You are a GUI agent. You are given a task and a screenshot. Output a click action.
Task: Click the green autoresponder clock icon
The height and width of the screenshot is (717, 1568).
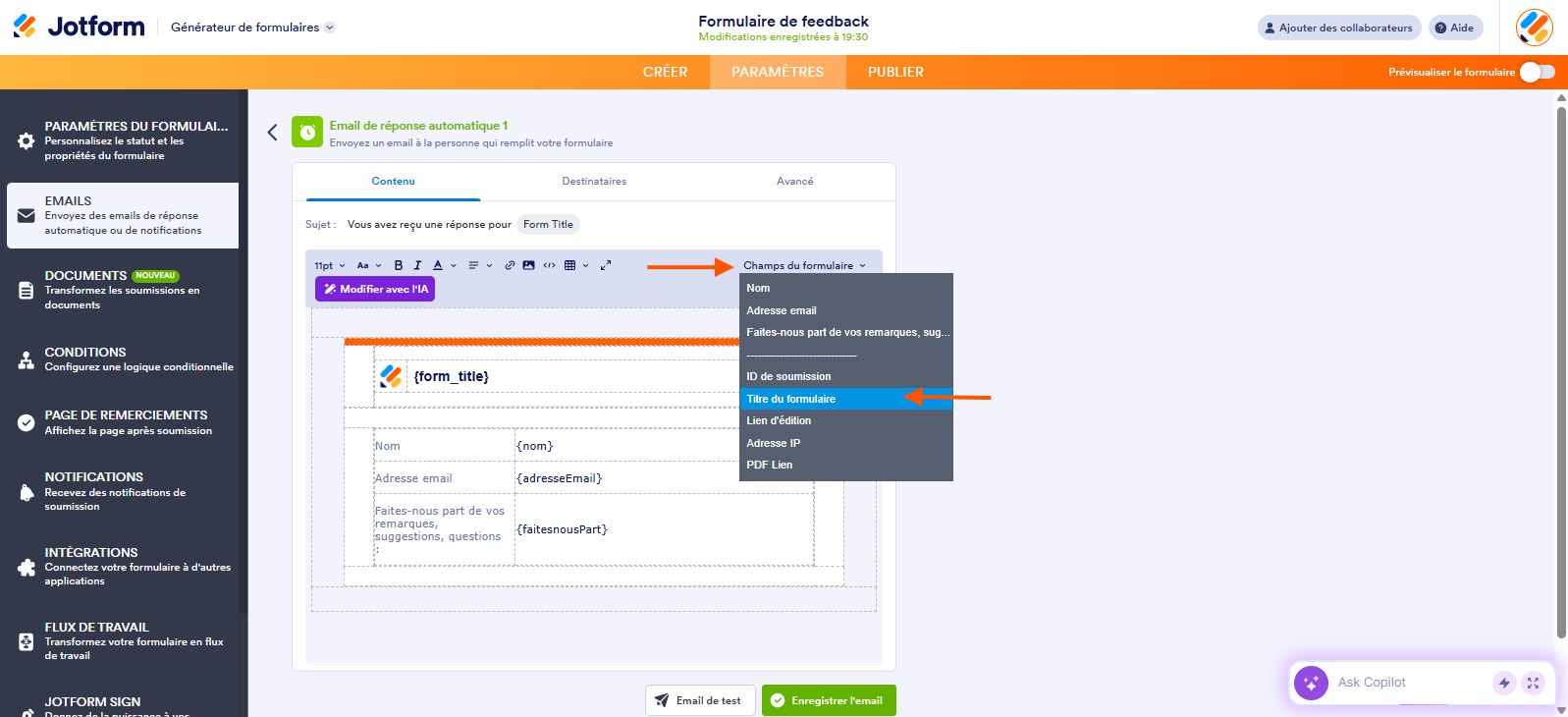click(307, 132)
